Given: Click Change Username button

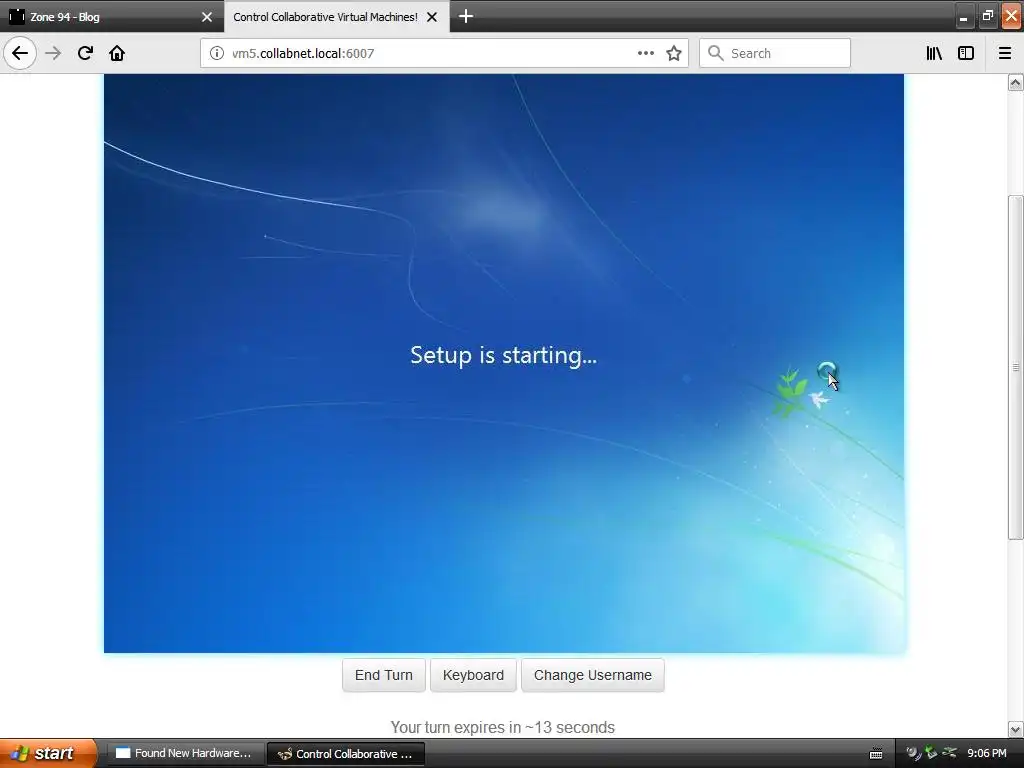Looking at the screenshot, I should pos(592,675).
